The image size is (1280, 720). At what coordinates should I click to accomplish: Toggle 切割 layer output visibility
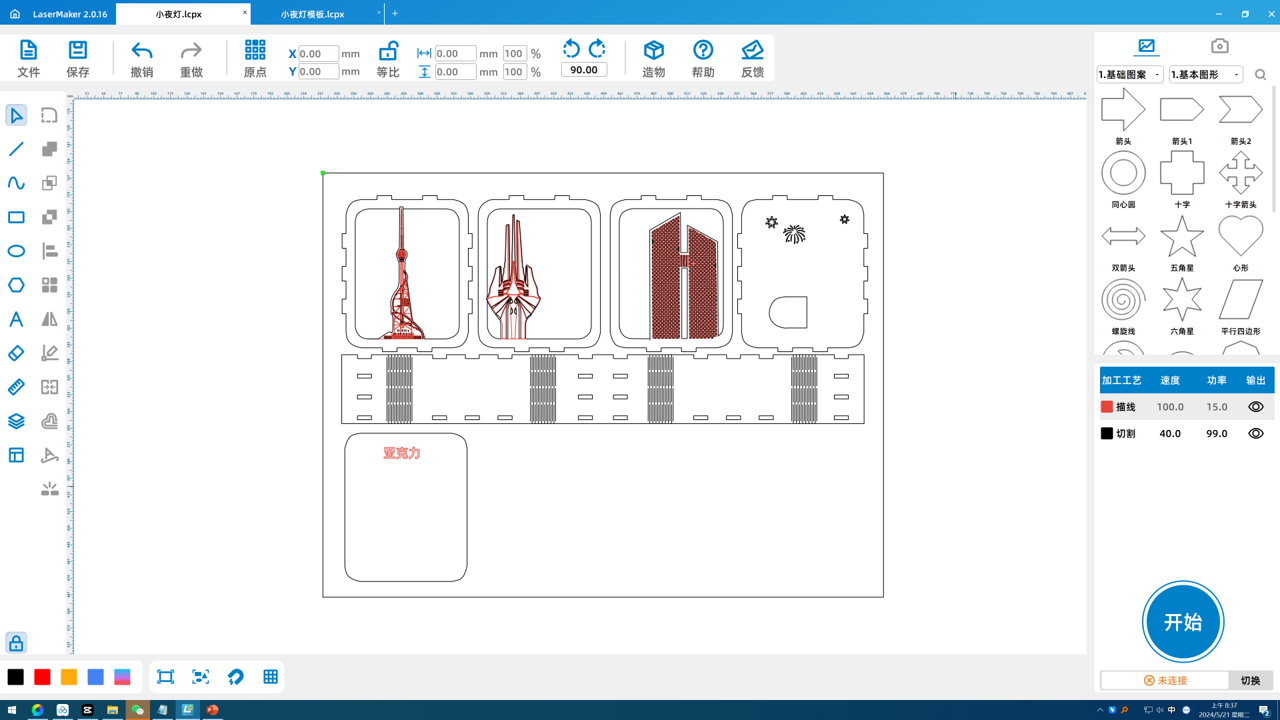[x=1255, y=434]
